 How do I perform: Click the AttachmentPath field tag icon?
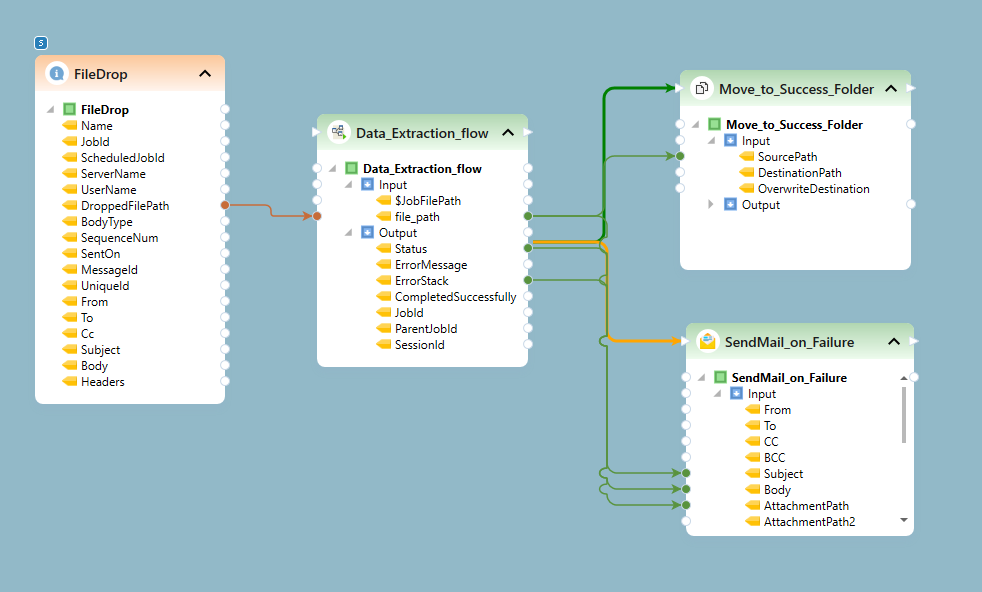click(753, 506)
